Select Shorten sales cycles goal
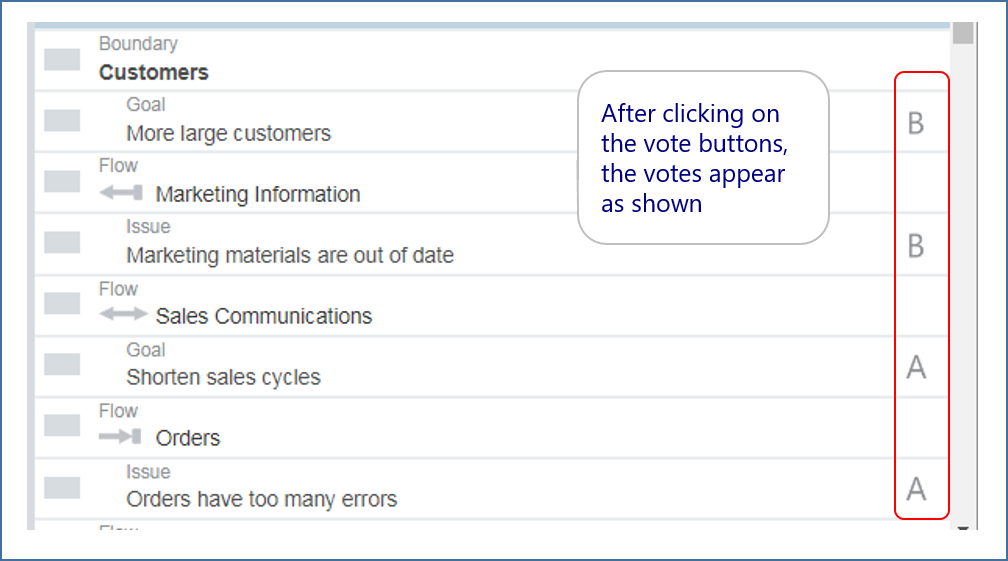1008x561 pixels. click(x=223, y=378)
